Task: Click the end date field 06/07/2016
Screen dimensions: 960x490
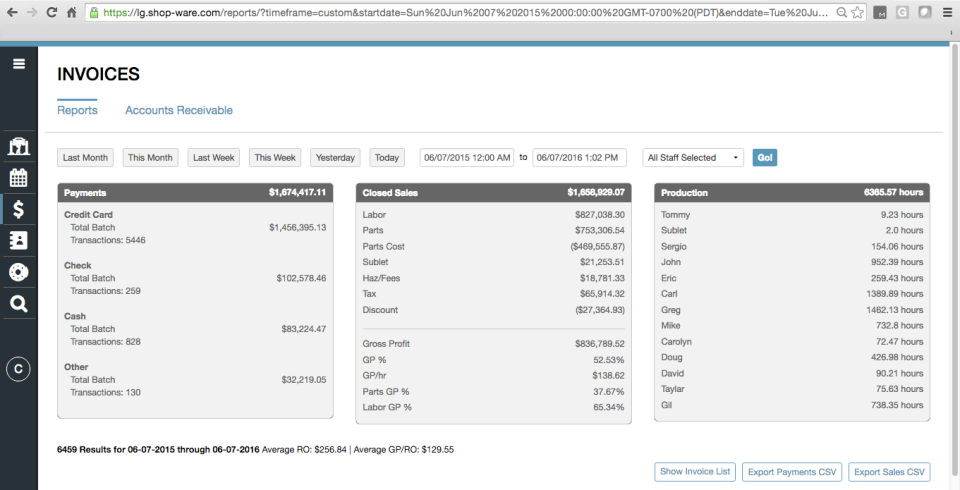Action: pyautogui.click(x=579, y=157)
